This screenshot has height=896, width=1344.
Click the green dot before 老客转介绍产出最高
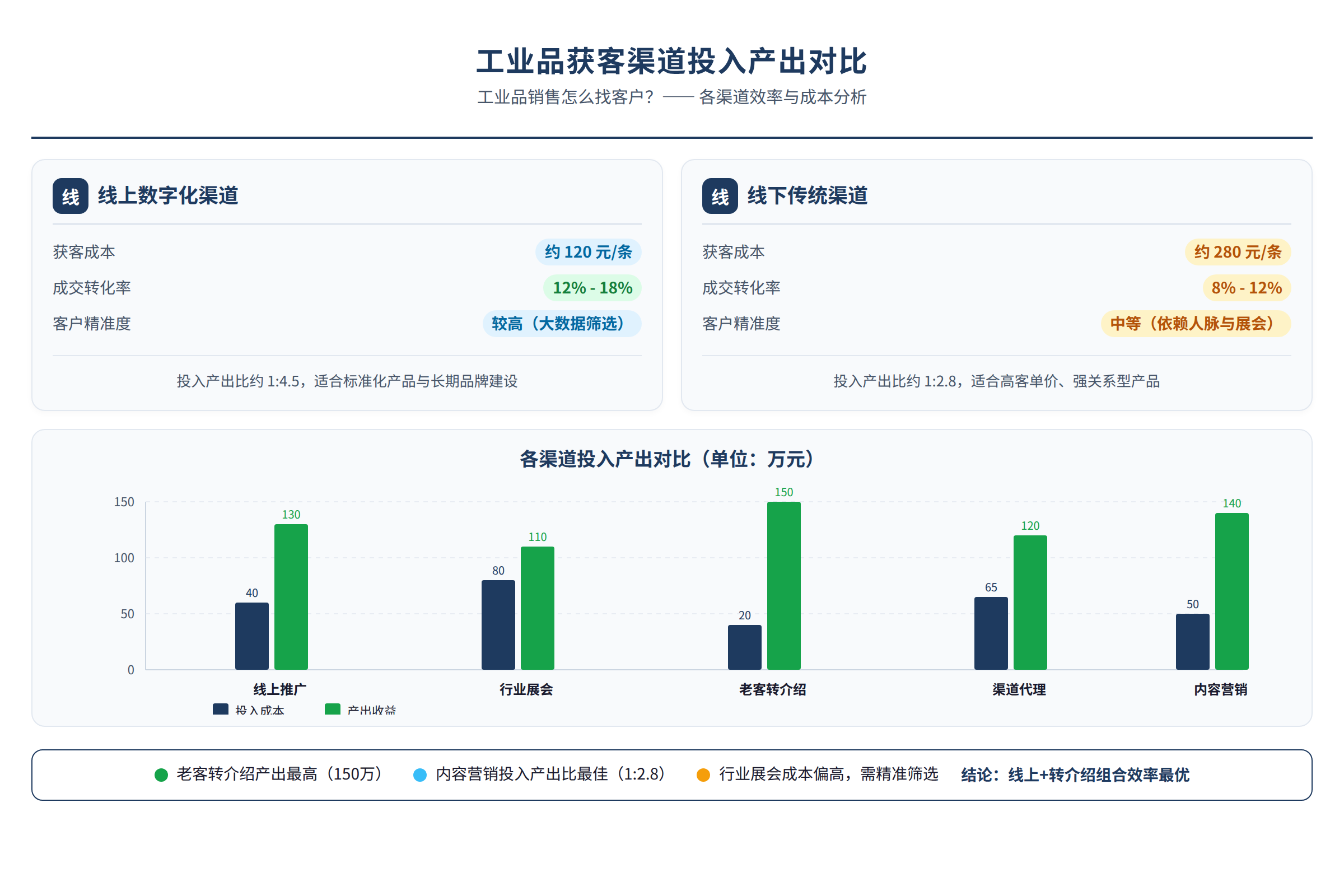click(161, 775)
